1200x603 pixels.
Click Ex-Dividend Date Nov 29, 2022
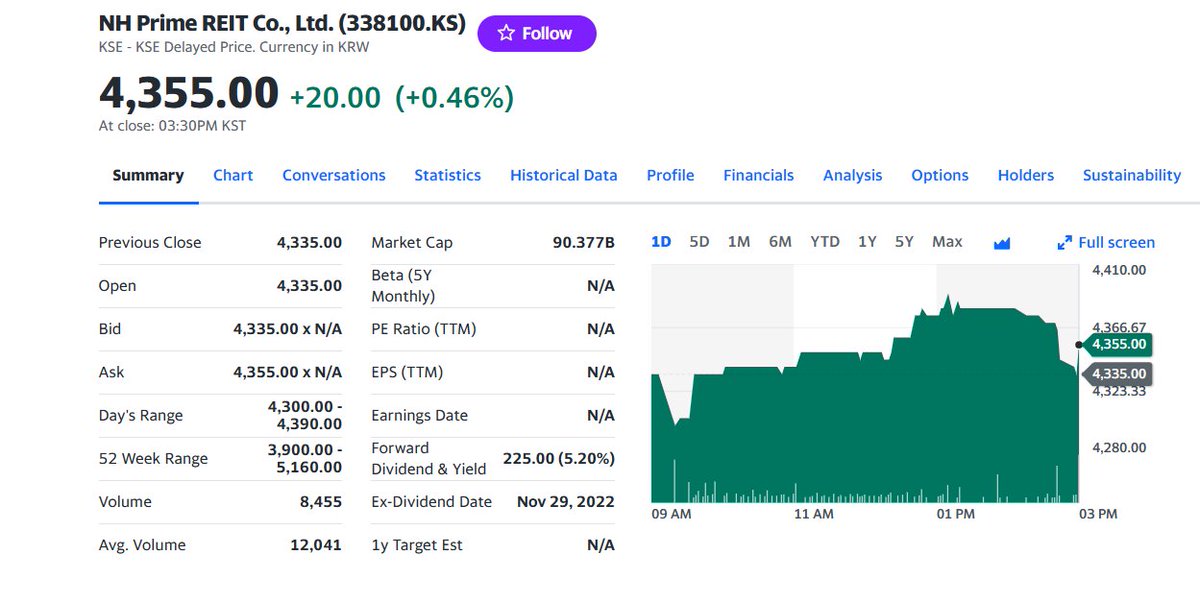point(565,502)
